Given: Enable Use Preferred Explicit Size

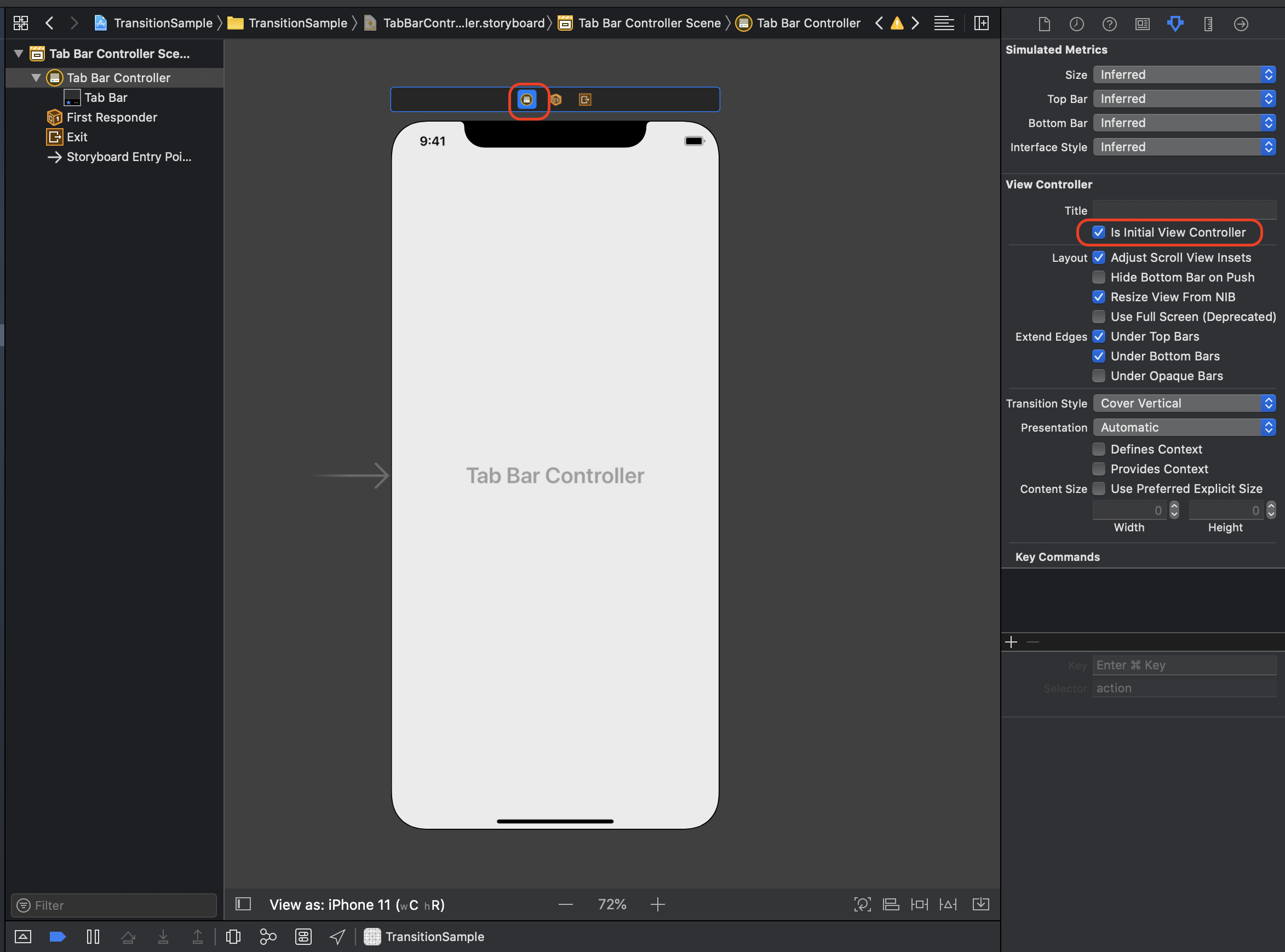Looking at the screenshot, I should point(1098,489).
